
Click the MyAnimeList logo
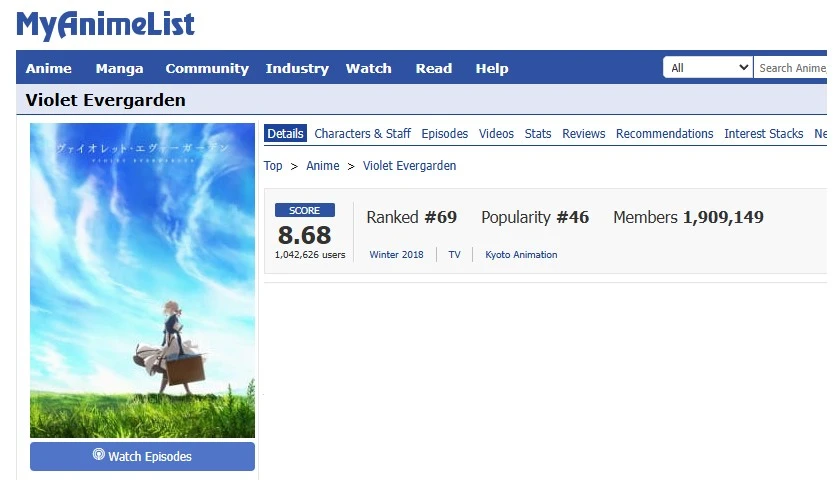[105, 25]
